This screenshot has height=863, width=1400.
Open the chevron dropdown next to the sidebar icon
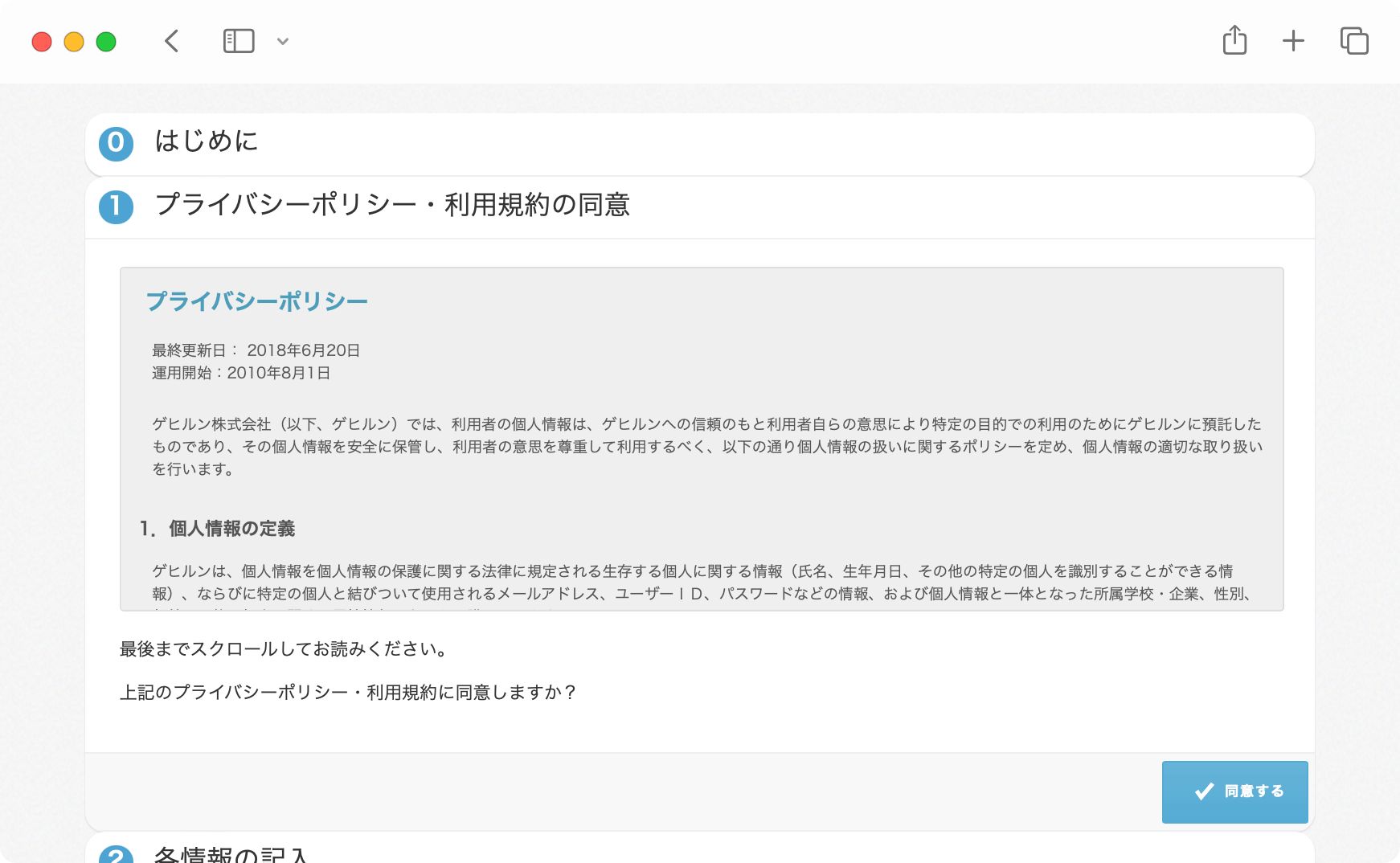click(282, 40)
